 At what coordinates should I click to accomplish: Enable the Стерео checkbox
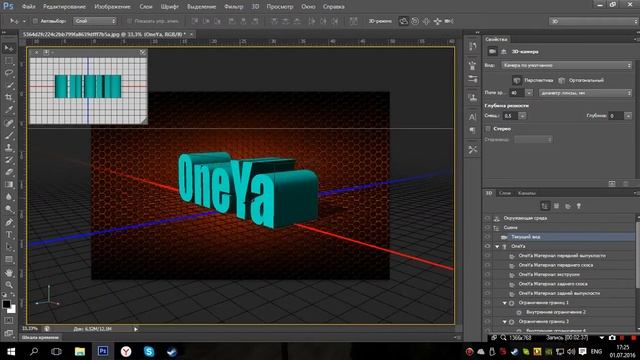(488, 129)
